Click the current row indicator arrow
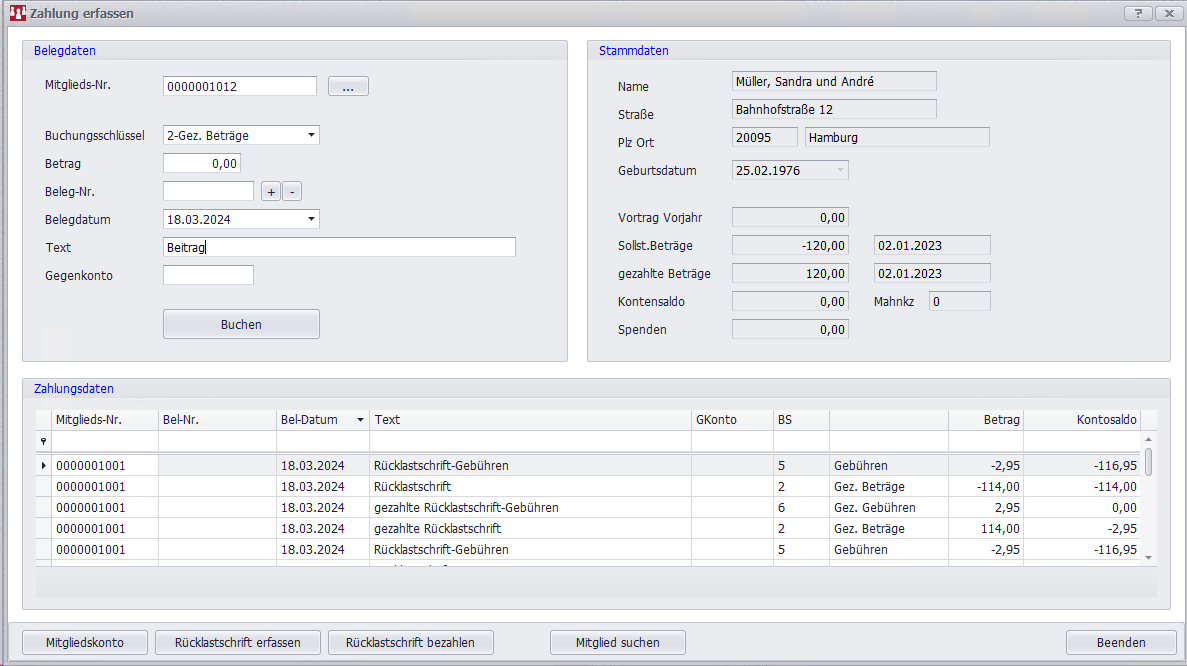Image resolution: width=1187 pixels, height=666 pixels. pos(43,466)
